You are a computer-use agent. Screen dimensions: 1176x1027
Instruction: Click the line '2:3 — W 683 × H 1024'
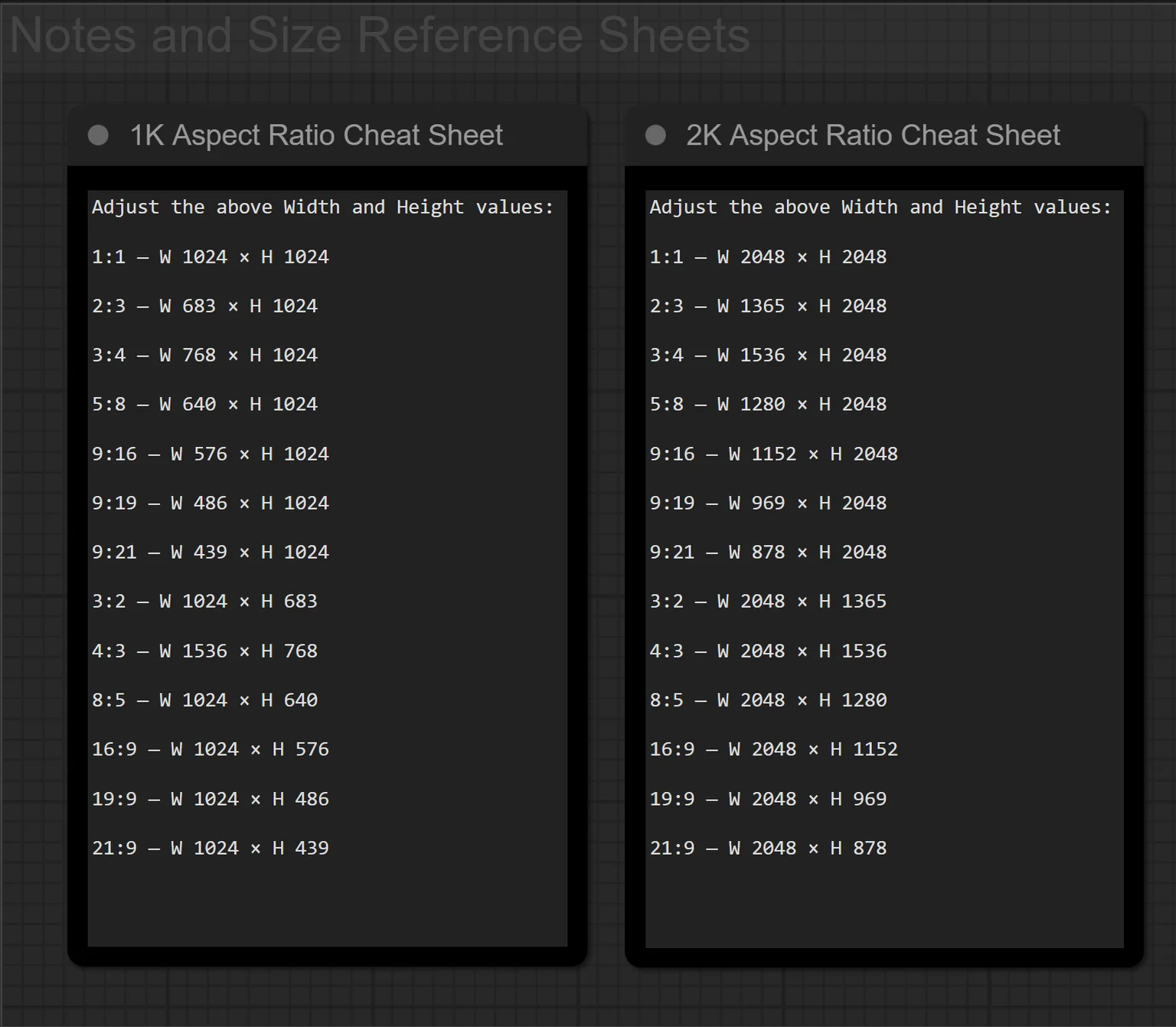point(204,306)
